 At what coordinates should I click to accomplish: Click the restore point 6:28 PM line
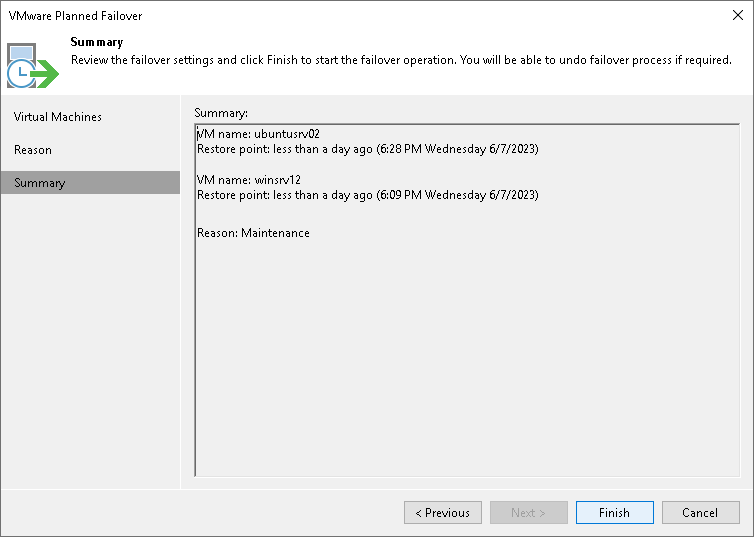(368, 149)
